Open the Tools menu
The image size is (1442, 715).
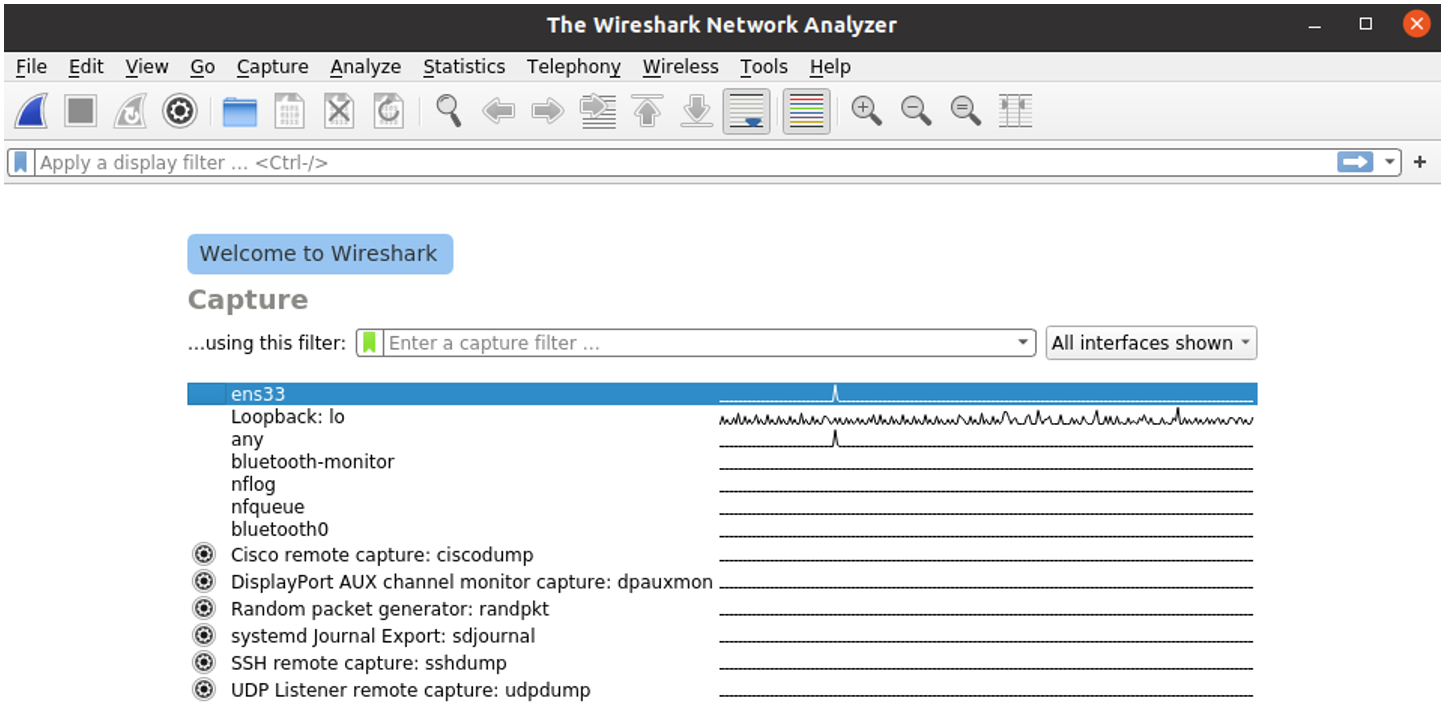tap(764, 67)
